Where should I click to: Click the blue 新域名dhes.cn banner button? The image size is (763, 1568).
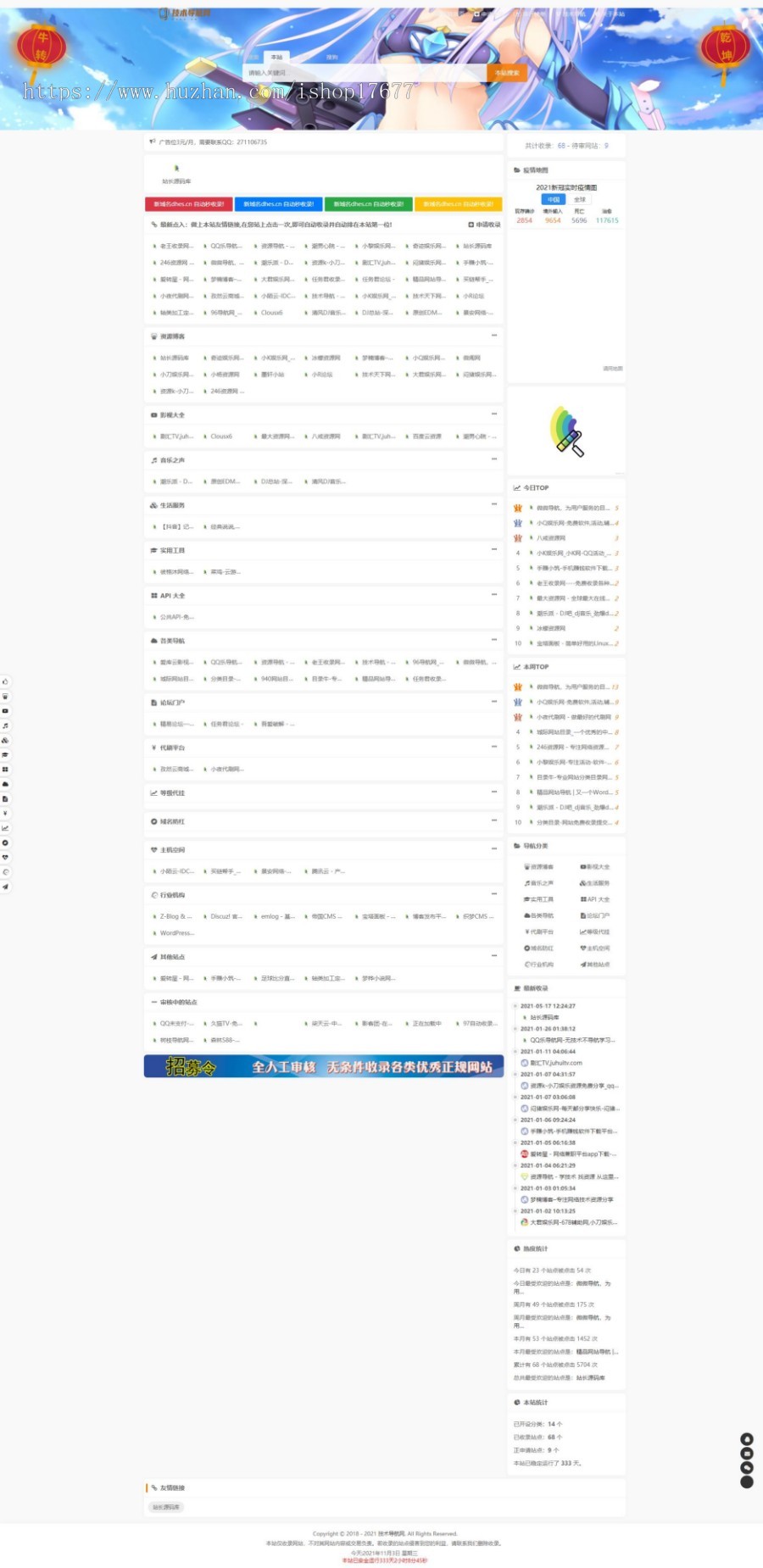(278, 204)
